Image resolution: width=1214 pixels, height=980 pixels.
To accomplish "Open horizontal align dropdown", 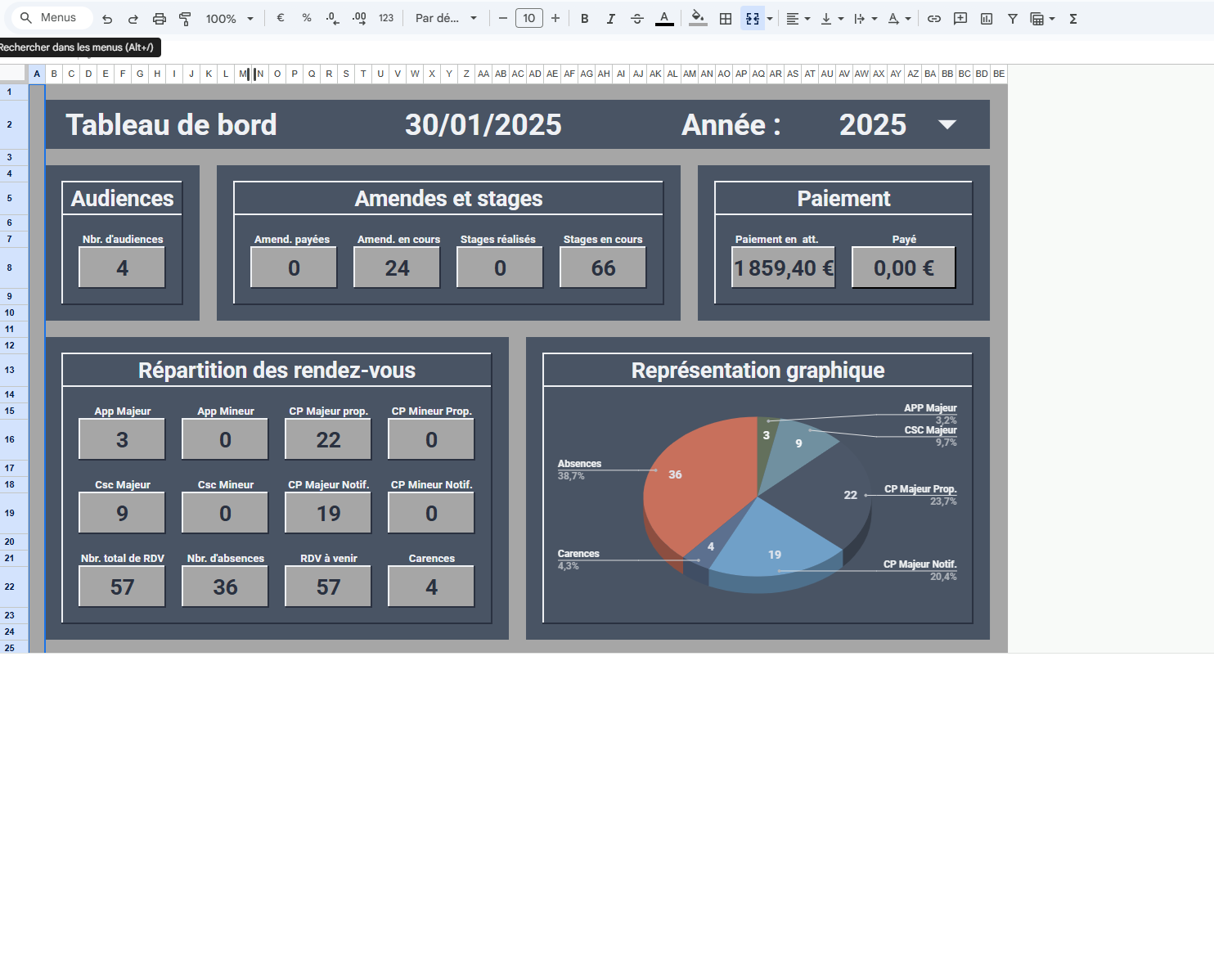I will coord(798,18).
